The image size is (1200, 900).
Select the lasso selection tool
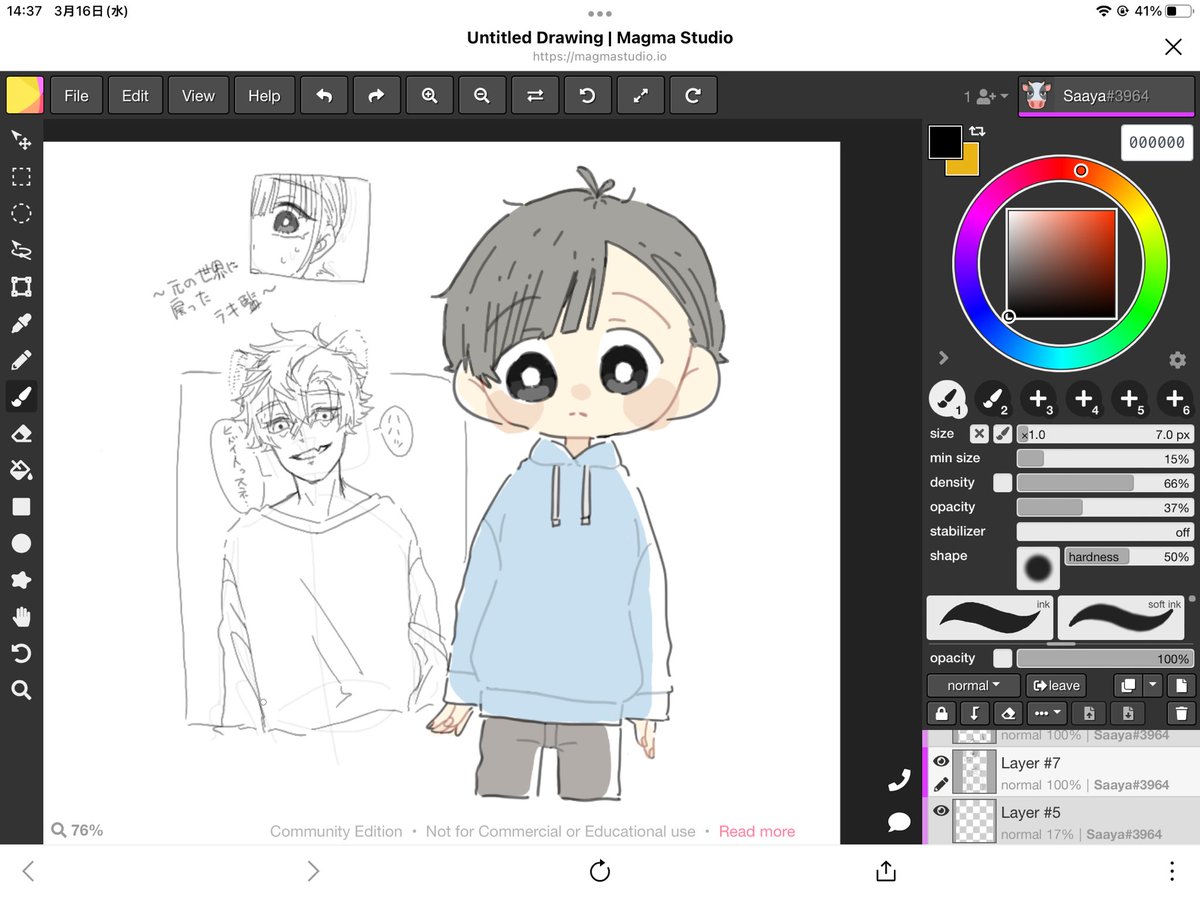tap(21, 250)
